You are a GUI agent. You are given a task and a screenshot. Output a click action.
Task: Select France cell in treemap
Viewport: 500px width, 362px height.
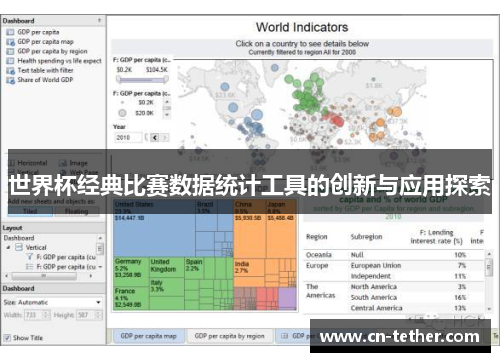click(x=131, y=298)
